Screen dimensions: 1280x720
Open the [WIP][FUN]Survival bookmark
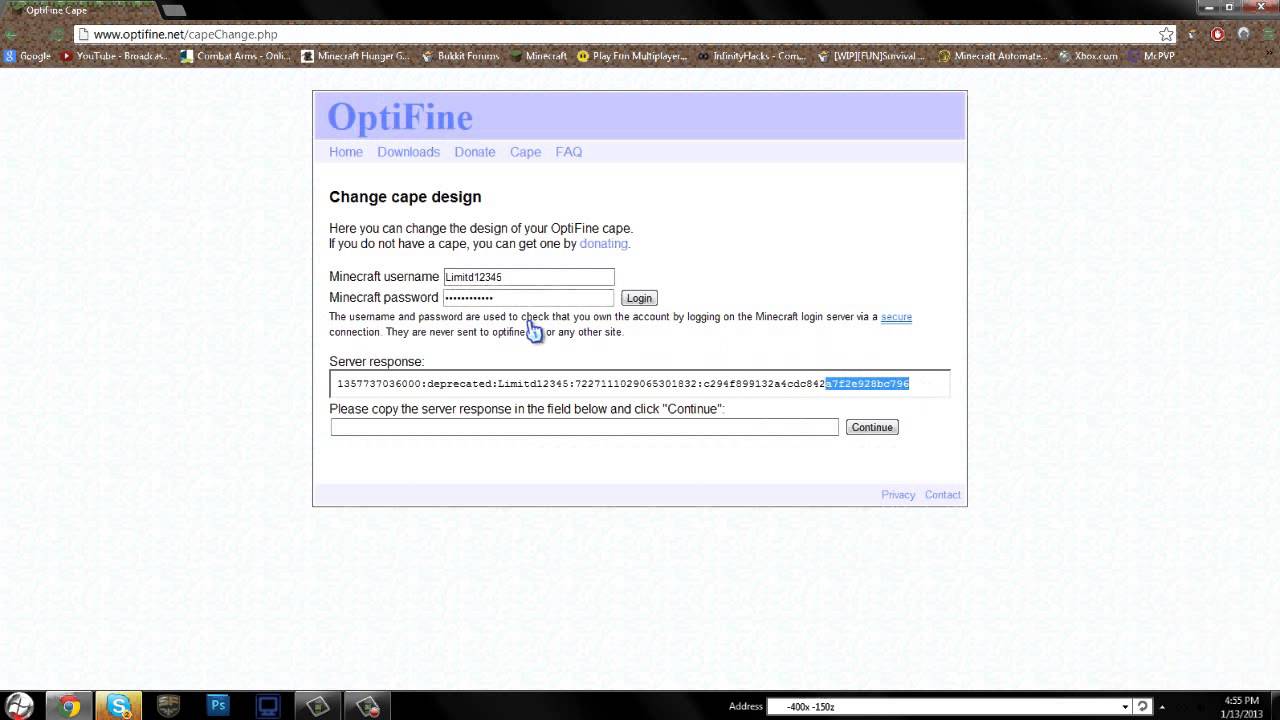(x=872, y=56)
